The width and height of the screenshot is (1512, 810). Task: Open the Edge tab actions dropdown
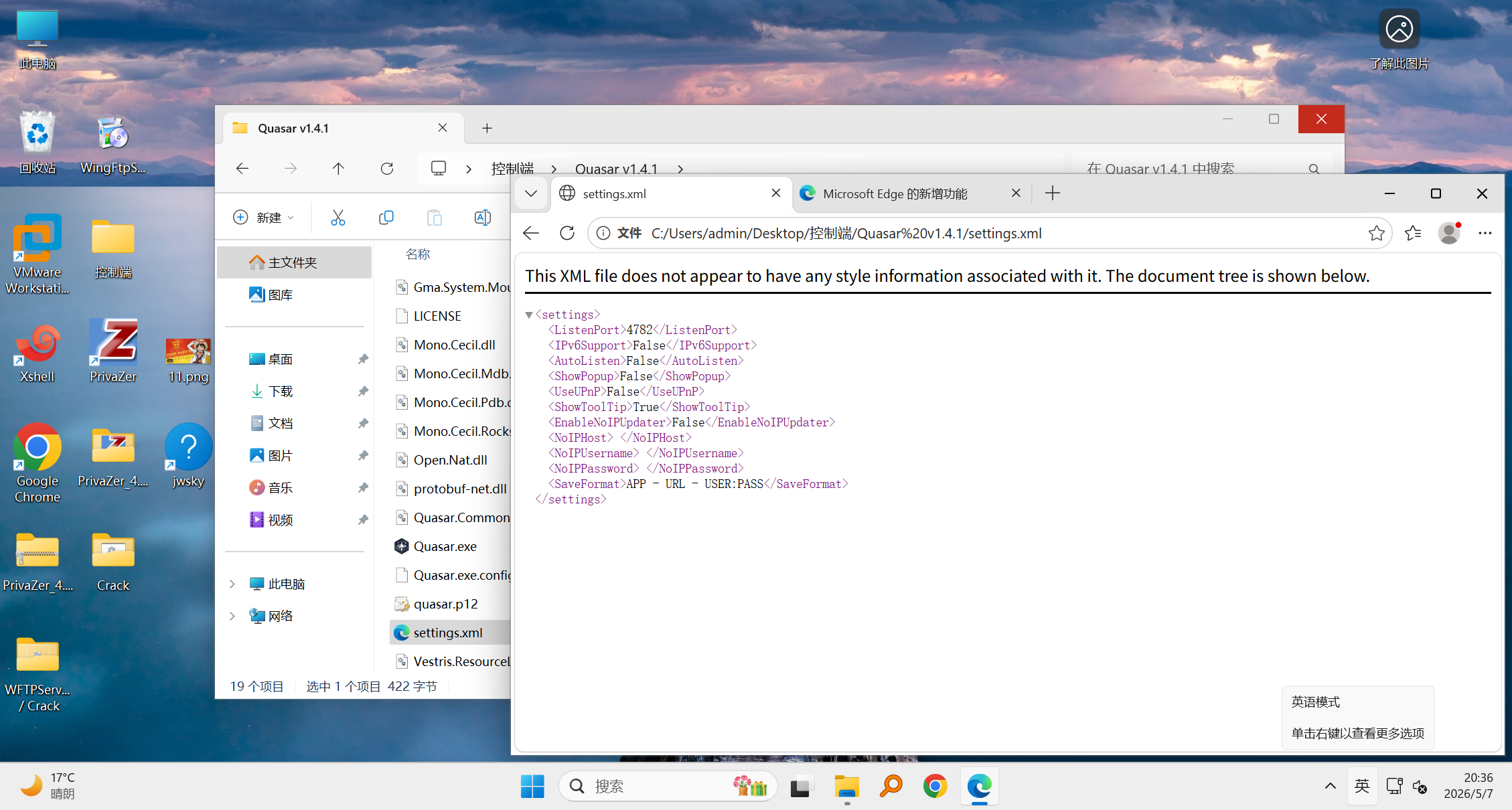click(x=531, y=193)
